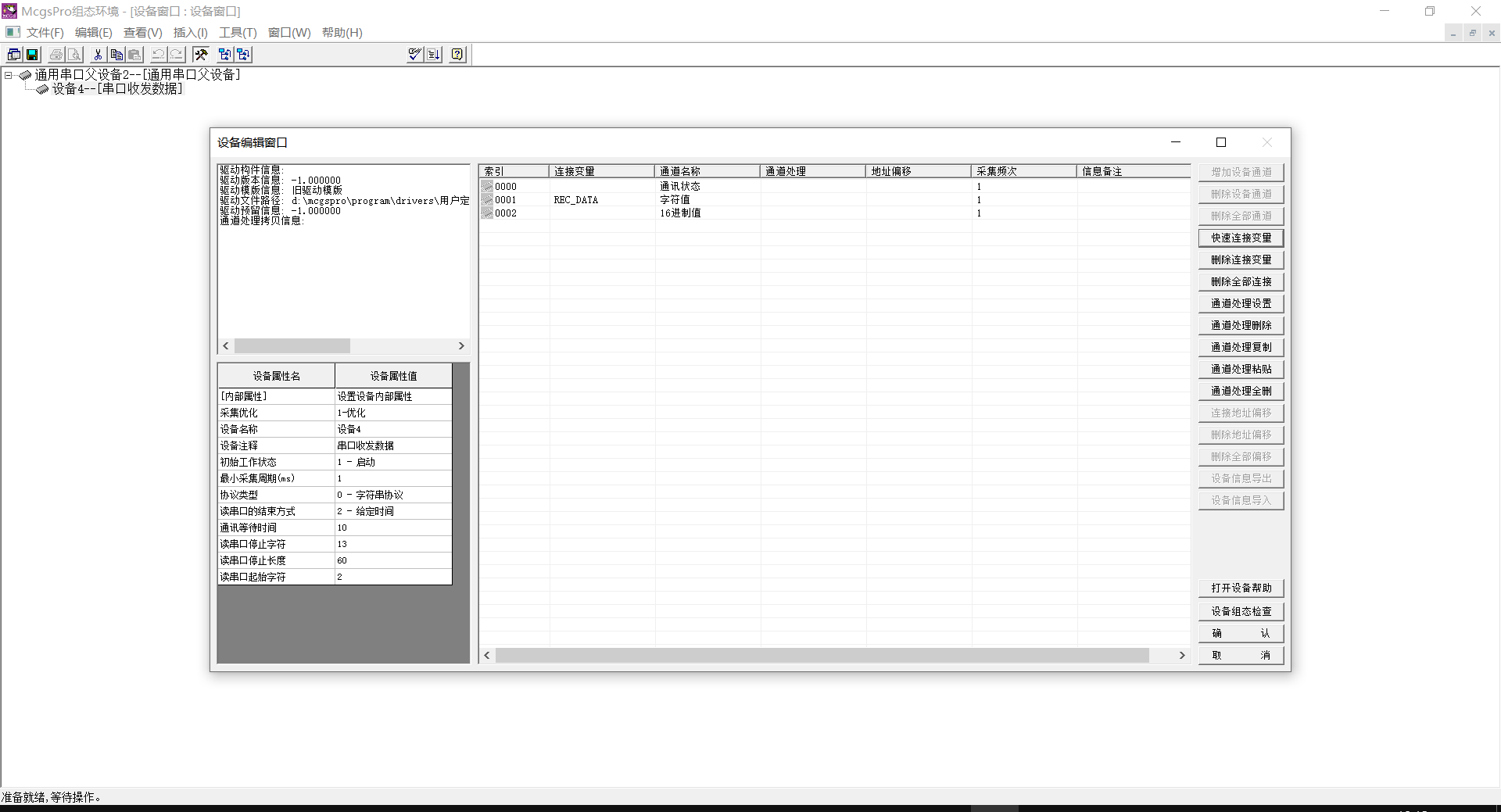Click the row icon for channel 0000

[x=487, y=186]
